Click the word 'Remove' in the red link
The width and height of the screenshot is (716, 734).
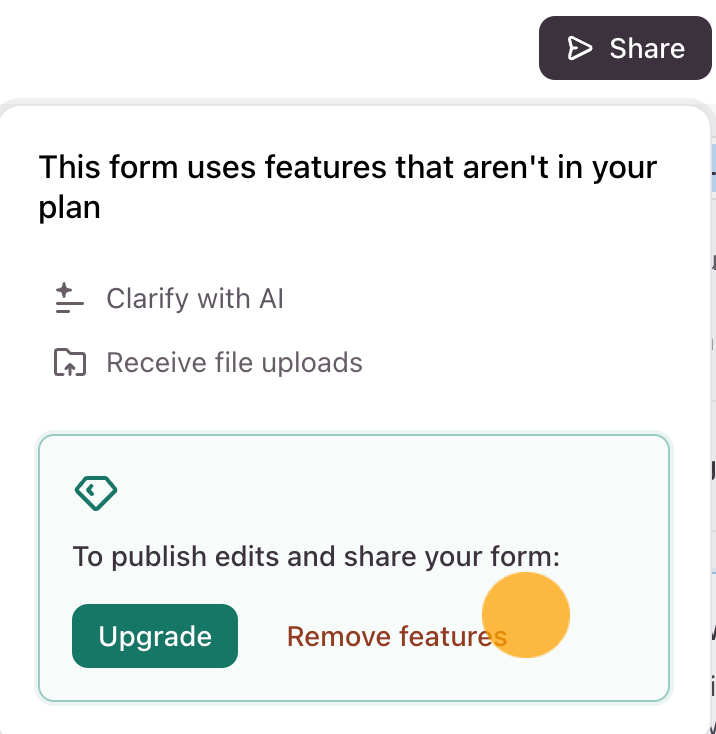[x=338, y=637]
